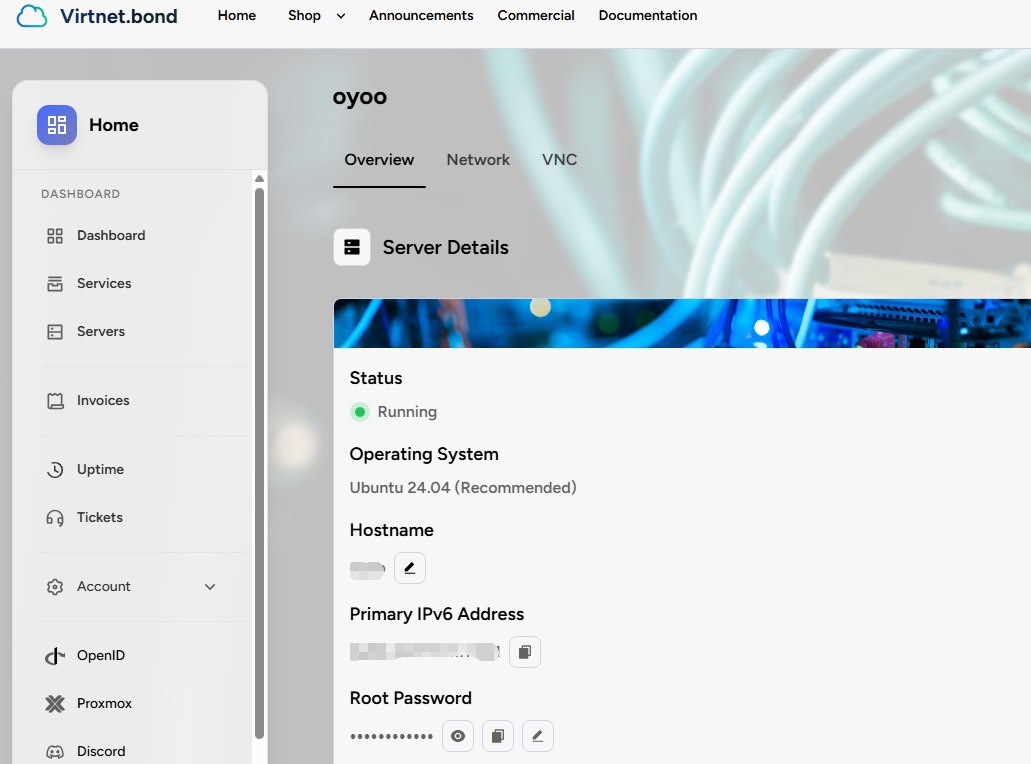The width and height of the screenshot is (1031, 764).
Task: Edit hostname with the pencil icon
Action: click(410, 568)
